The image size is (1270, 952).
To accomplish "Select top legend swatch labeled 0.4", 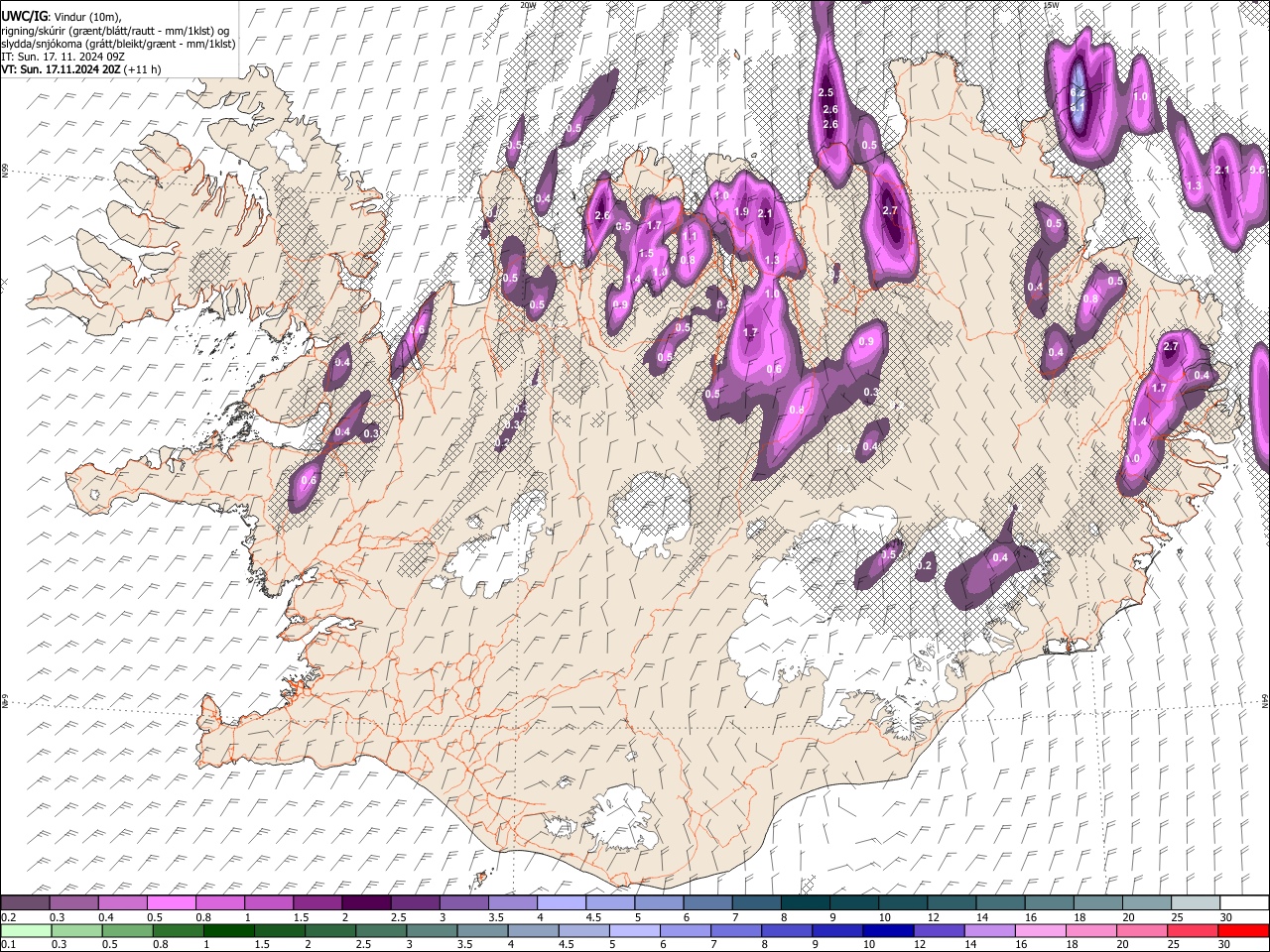I will tap(122, 902).
